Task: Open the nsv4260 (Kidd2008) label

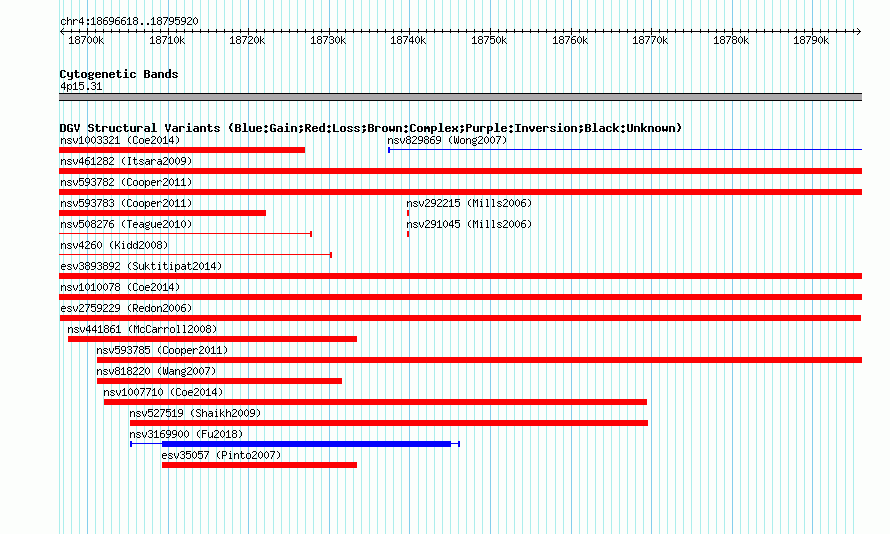Action: coord(114,245)
